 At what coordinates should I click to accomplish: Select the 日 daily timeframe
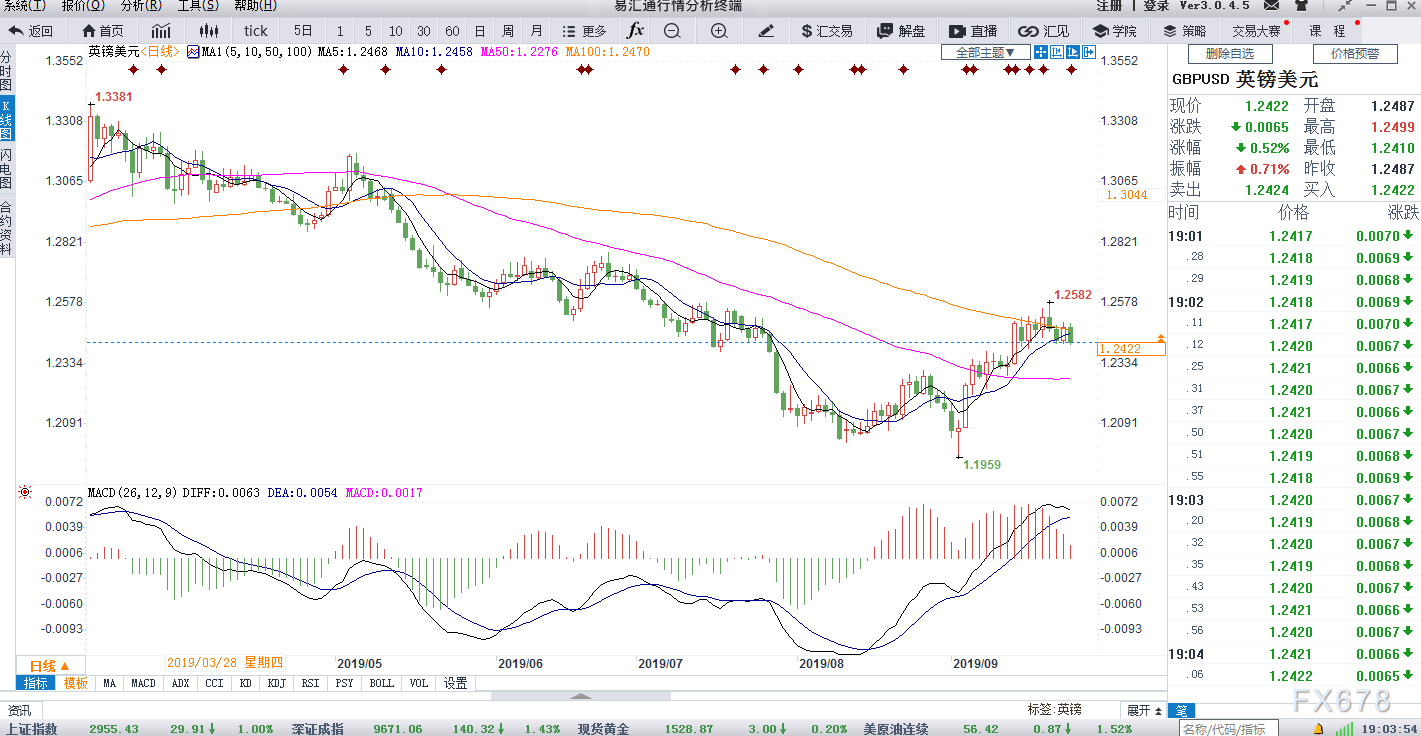tap(480, 31)
